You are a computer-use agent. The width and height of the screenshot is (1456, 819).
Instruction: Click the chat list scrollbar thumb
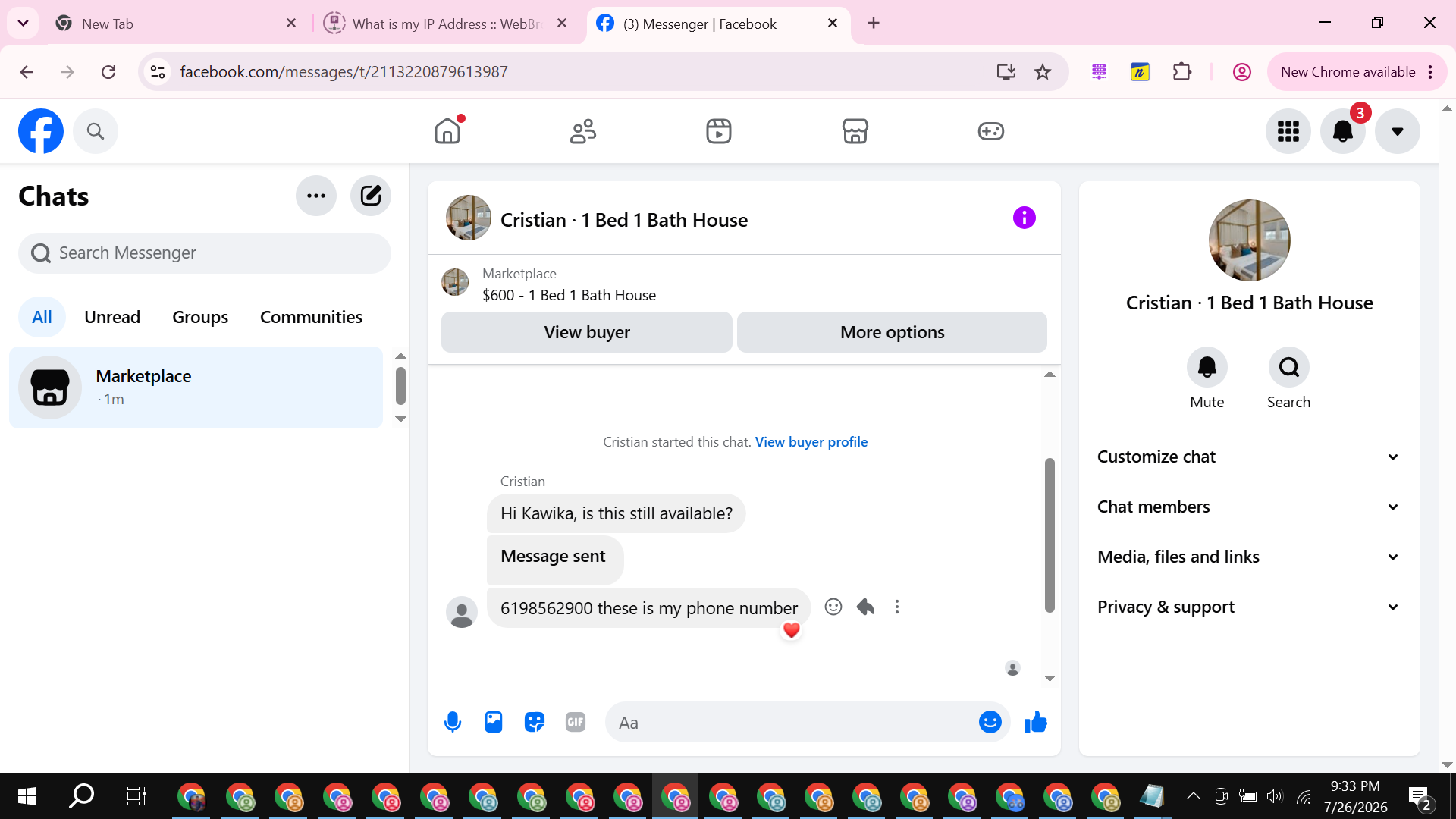tap(401, 386)
